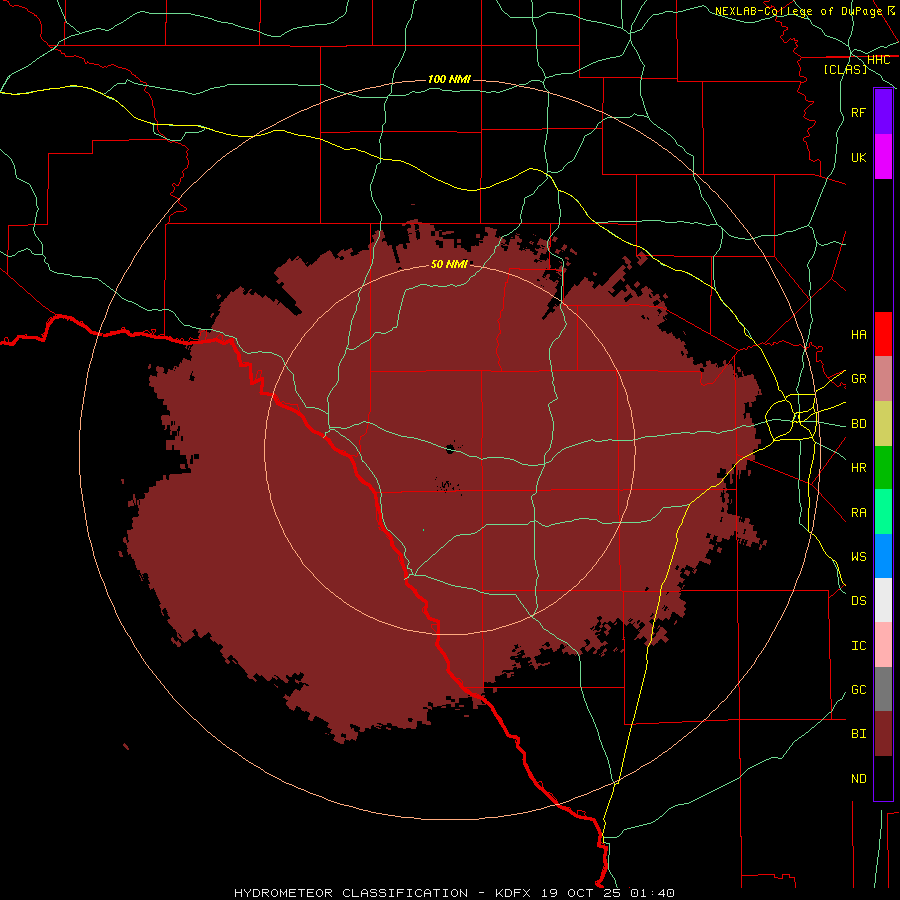Image resolution: width=900 pixels, height=900 pixels.
Task: Click the UK magenta legend swatch
Action: tap(883, 157)
